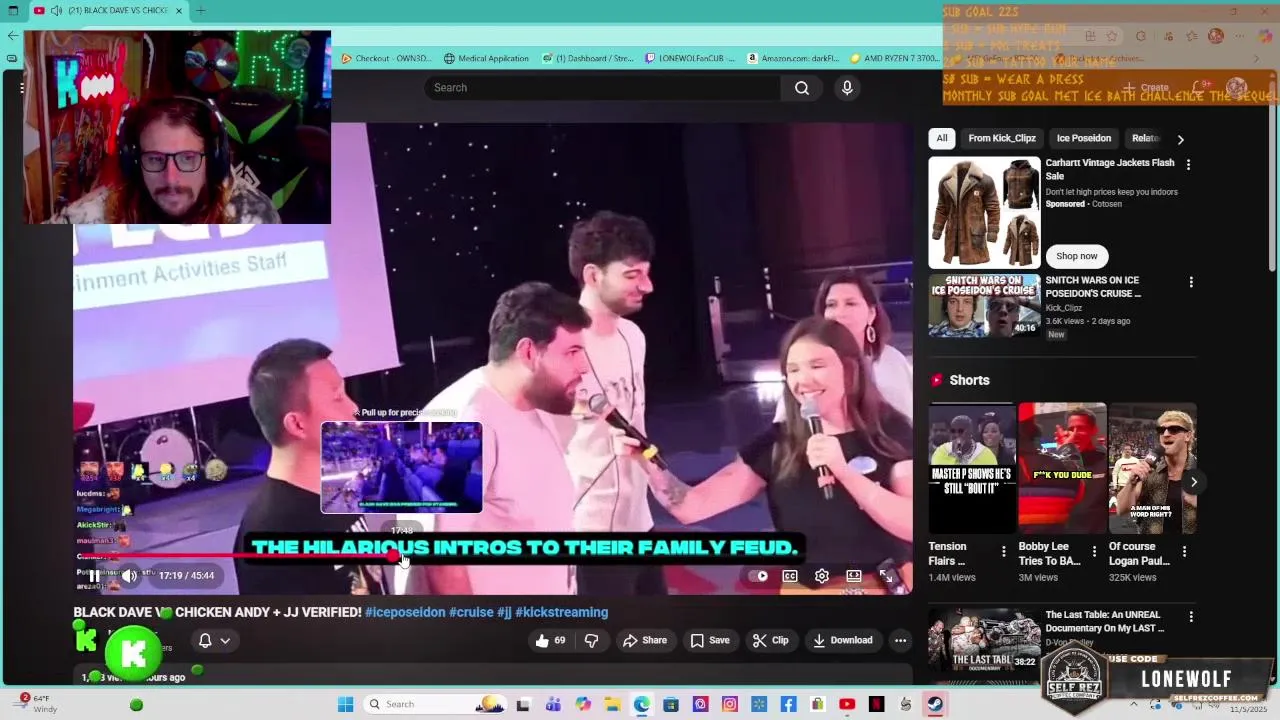This screenshot has height=720, width=1280.
Task: Open more actions three-dot menu below video
Action: pos(900,640)
